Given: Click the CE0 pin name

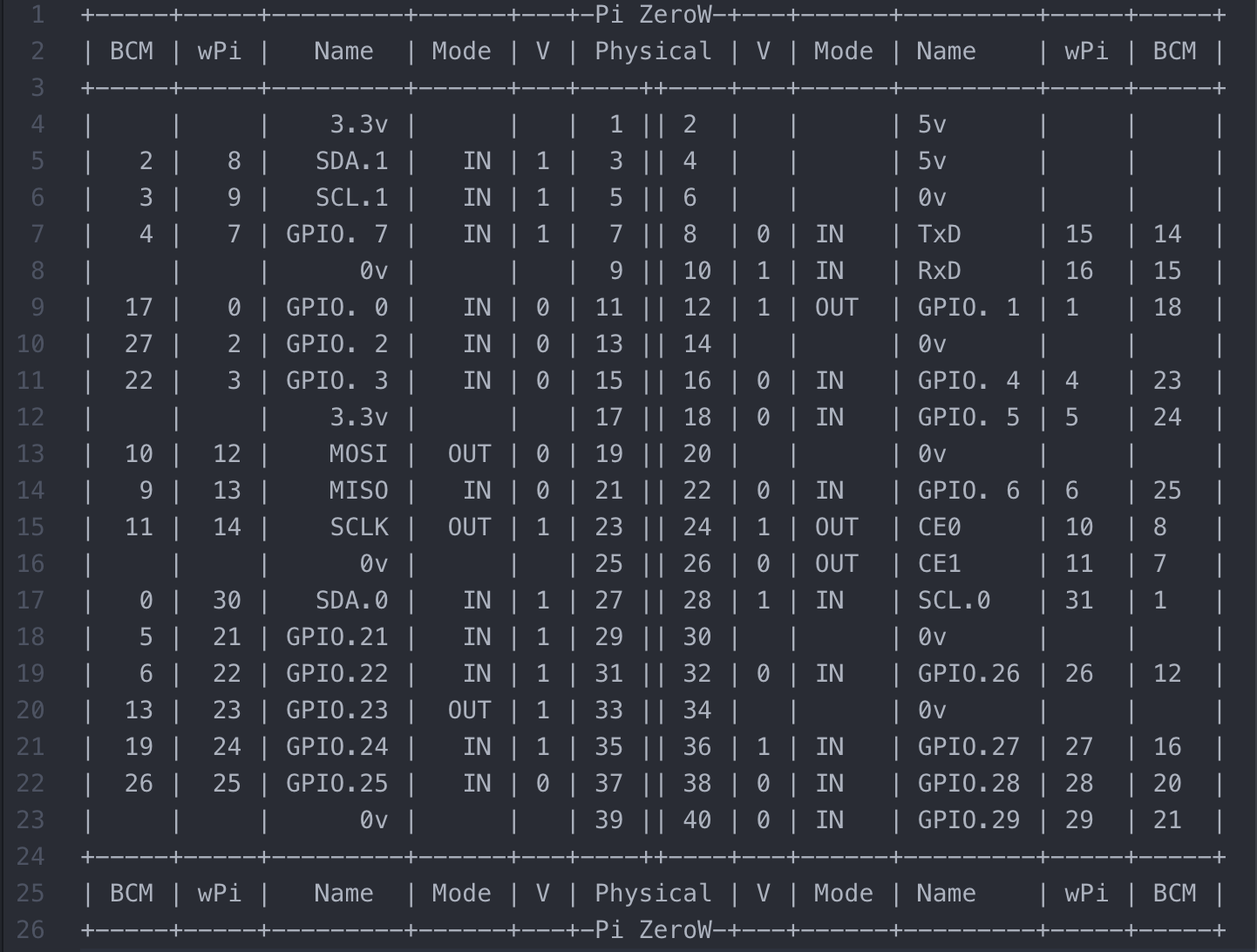Looking at the screenshot, I should coord(939,527).
